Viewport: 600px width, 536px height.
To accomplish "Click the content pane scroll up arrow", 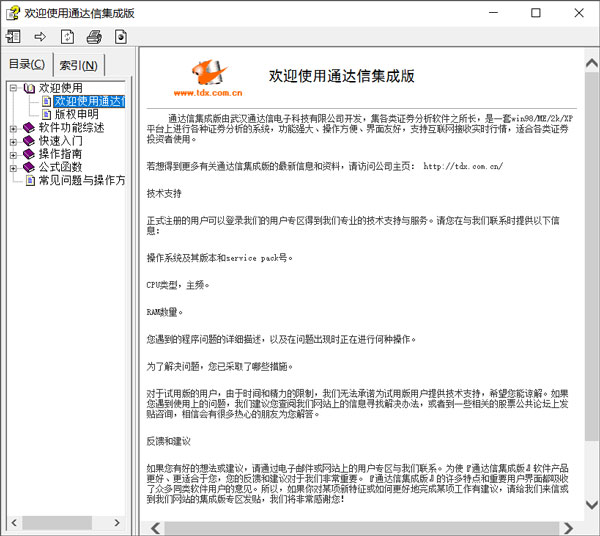I will (592, 63).
